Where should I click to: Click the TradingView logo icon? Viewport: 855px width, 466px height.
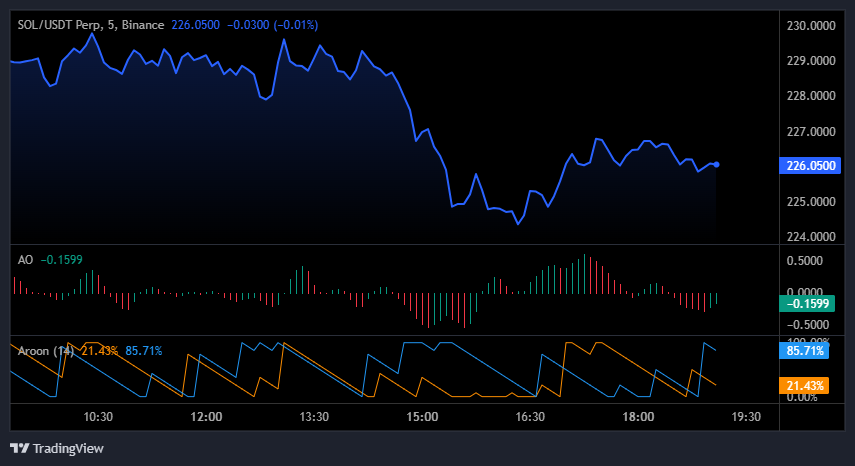point(19,448)
